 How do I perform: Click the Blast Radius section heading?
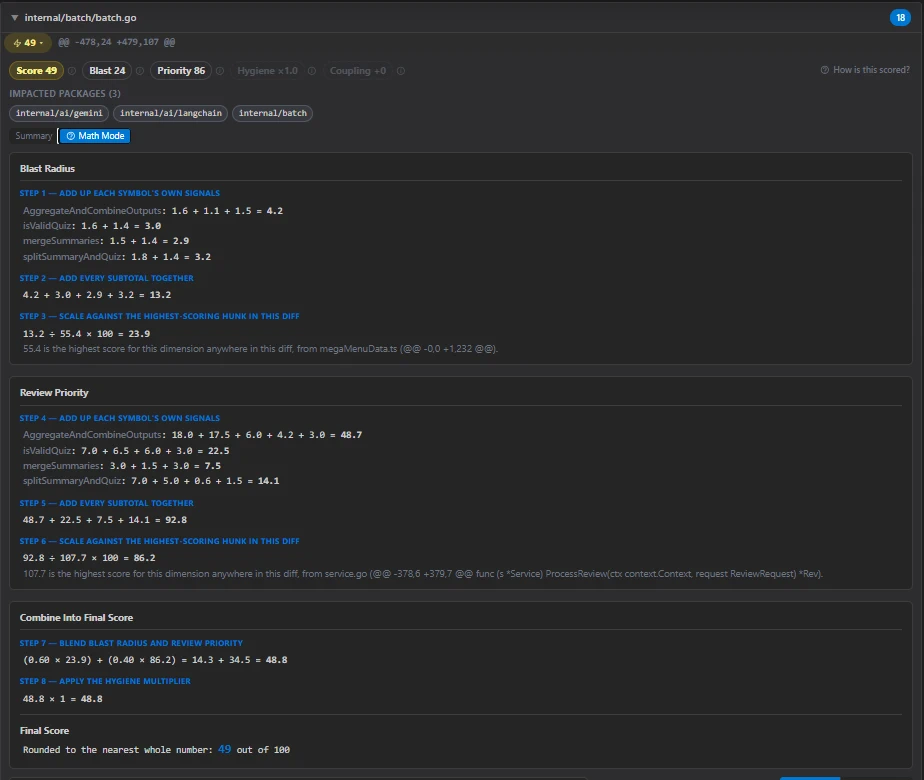click(x=47, y=168)
